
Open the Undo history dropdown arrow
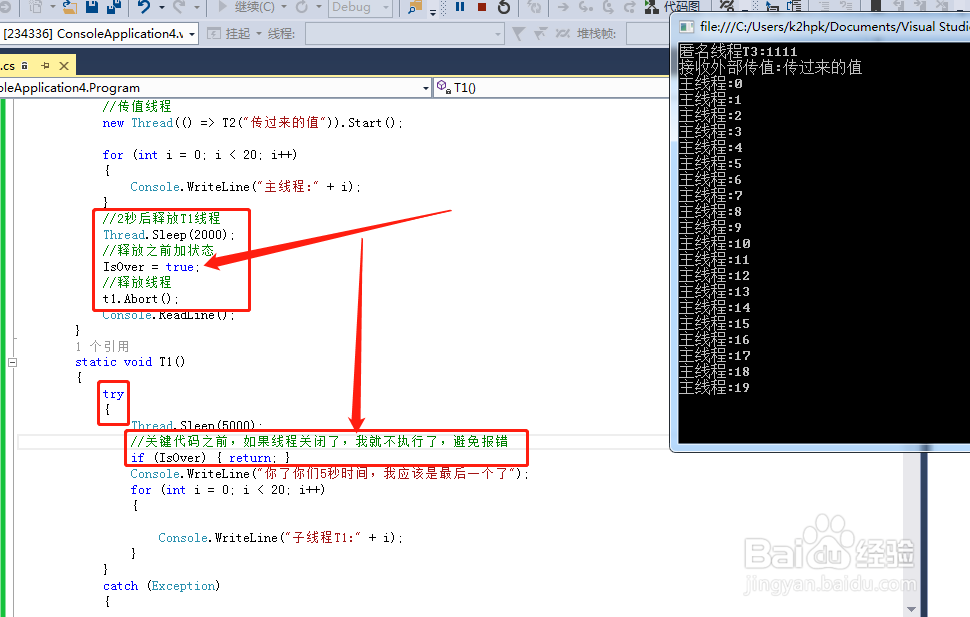pyautogui.click(x=161, y=7)
